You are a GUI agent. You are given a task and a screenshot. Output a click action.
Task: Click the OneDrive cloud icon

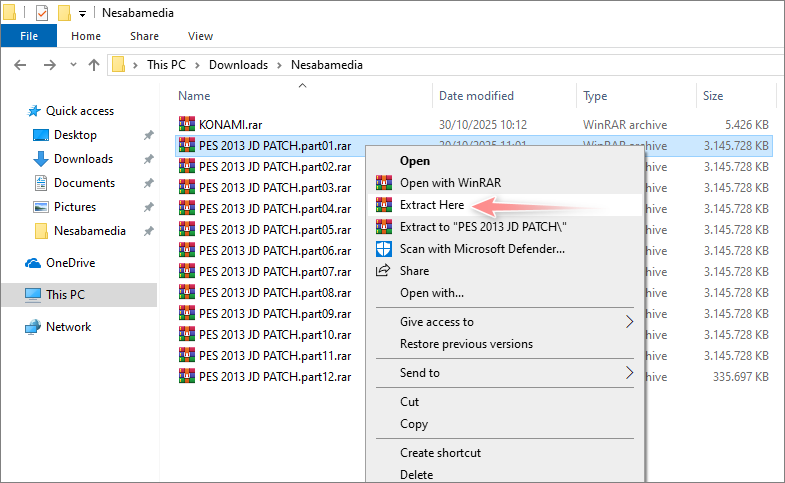point(33,263)
